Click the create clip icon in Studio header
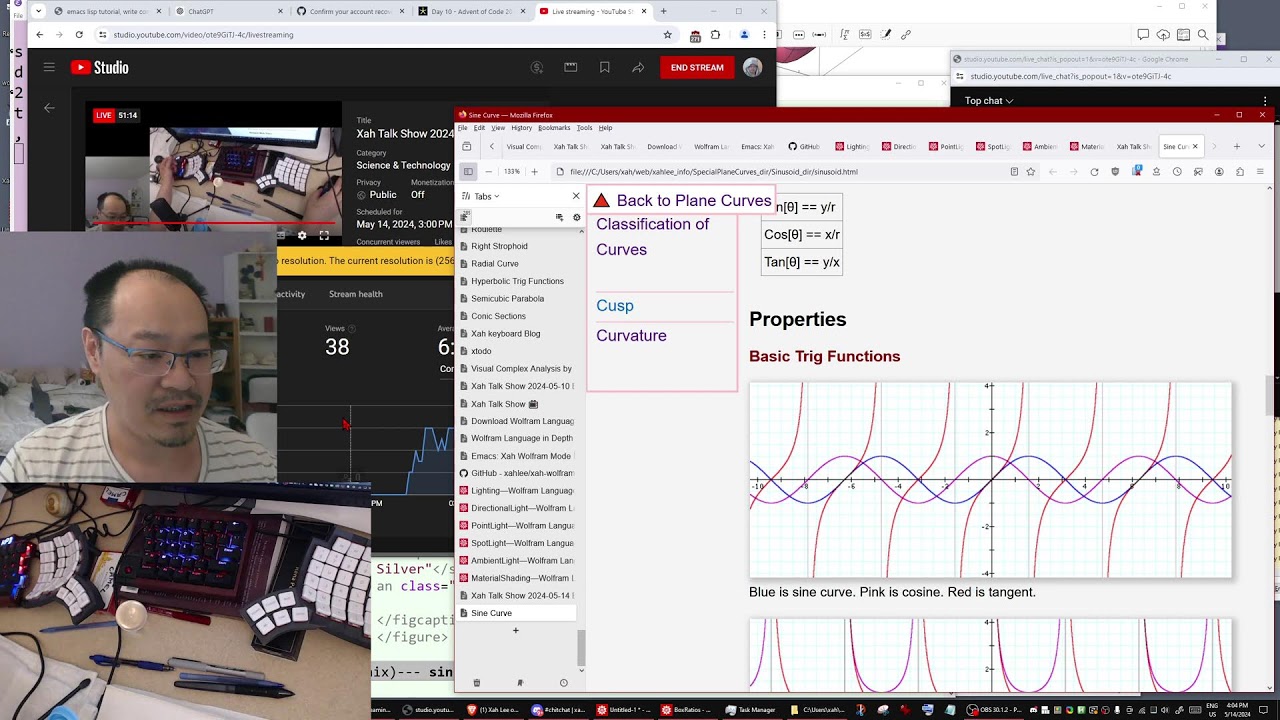 [x=571, y=67]
